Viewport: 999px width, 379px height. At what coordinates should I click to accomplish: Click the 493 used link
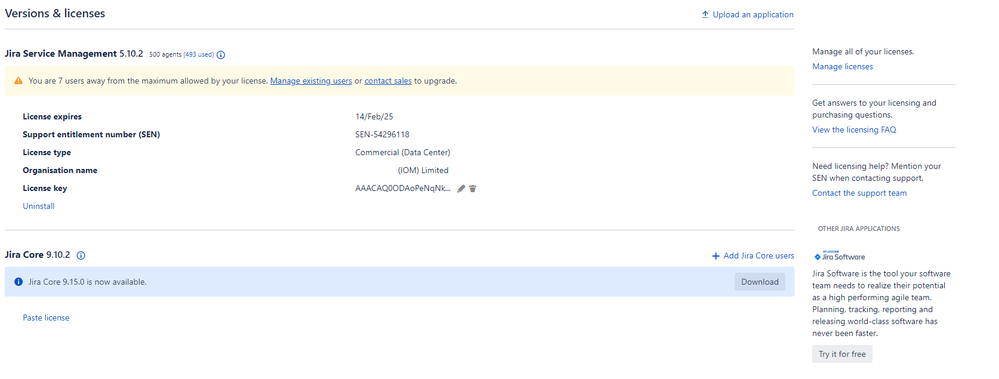coord(199,55)
